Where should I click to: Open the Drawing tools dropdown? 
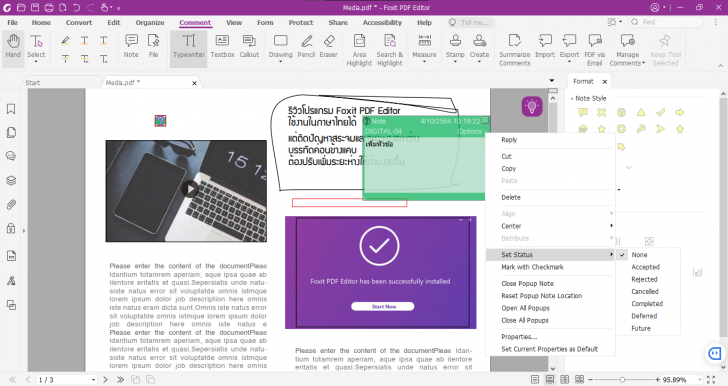[280, 61]
